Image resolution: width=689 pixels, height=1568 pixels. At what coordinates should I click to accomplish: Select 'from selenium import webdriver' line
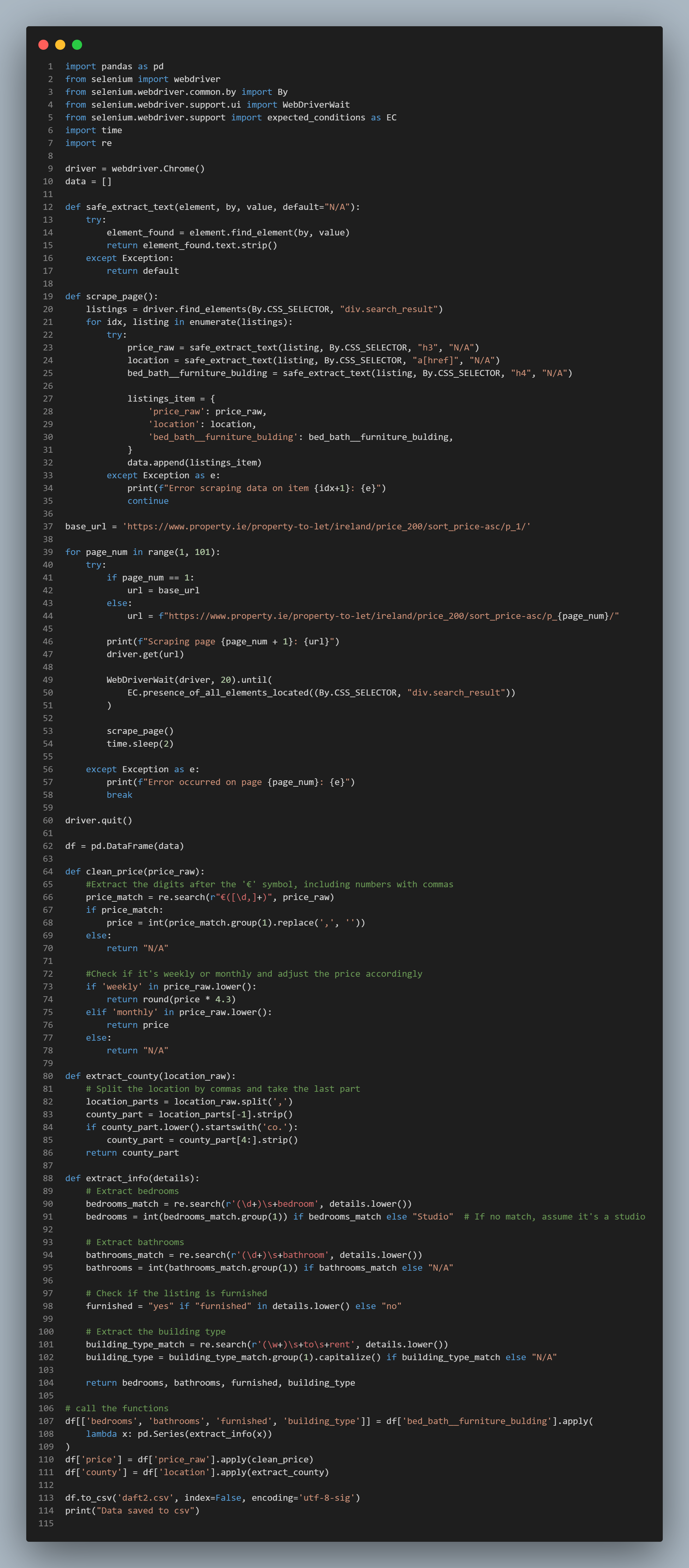[x=143, y=79]
